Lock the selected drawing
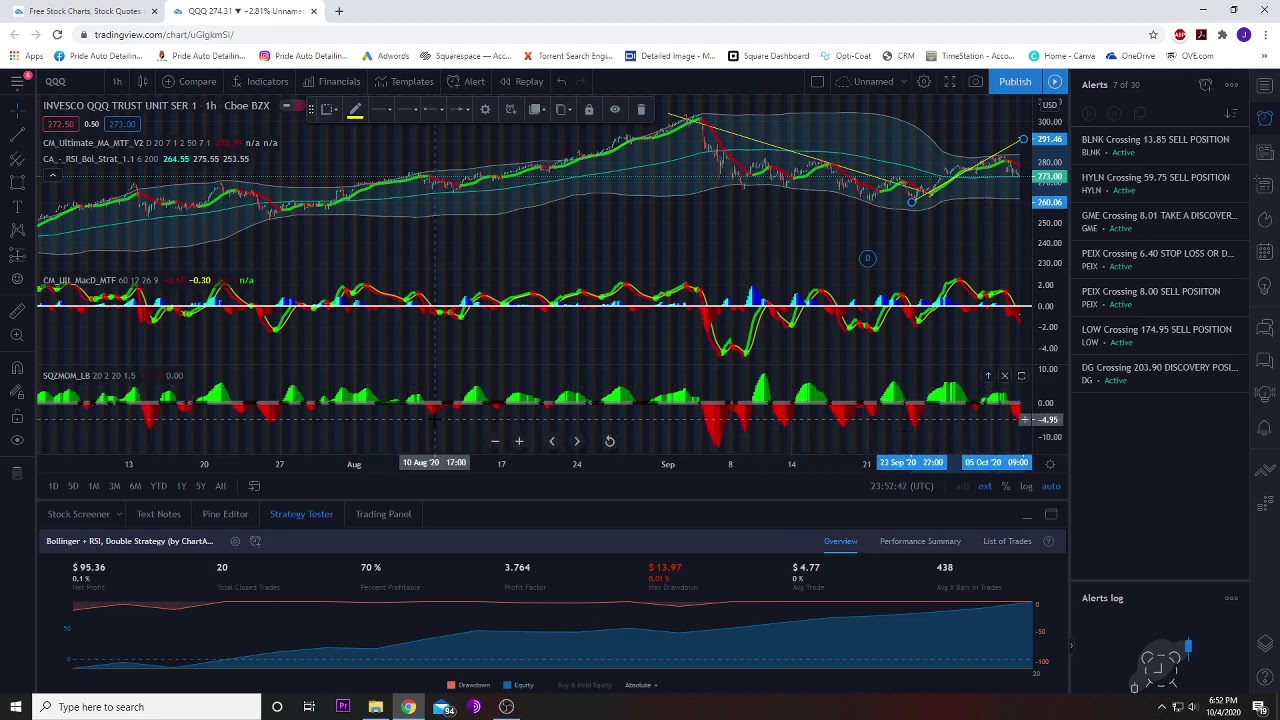The height and width of the screenshot is (720, 1280). [x=589, y=109]
